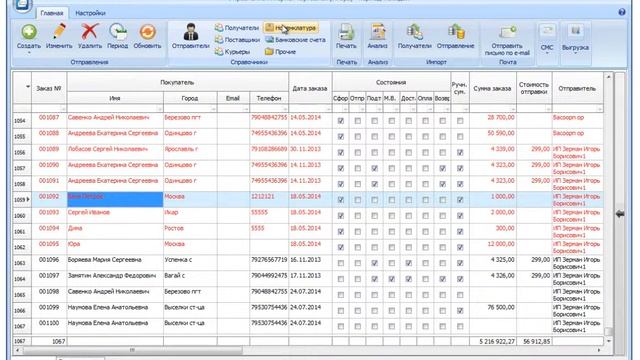
Task: Toggle the М.В. checkbox for order 001097
Action: coord(391,279)
